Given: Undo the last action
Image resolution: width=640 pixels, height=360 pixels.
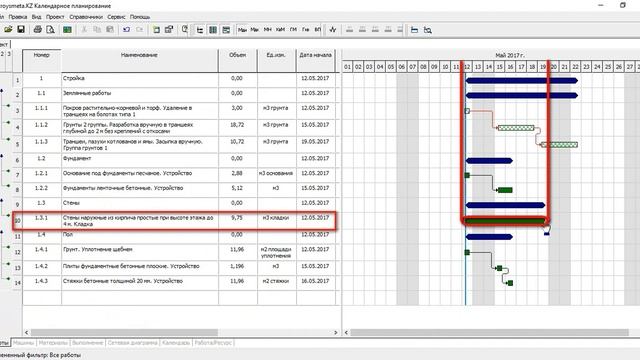Looking at the screenshot, I should [x=127, y=29].
